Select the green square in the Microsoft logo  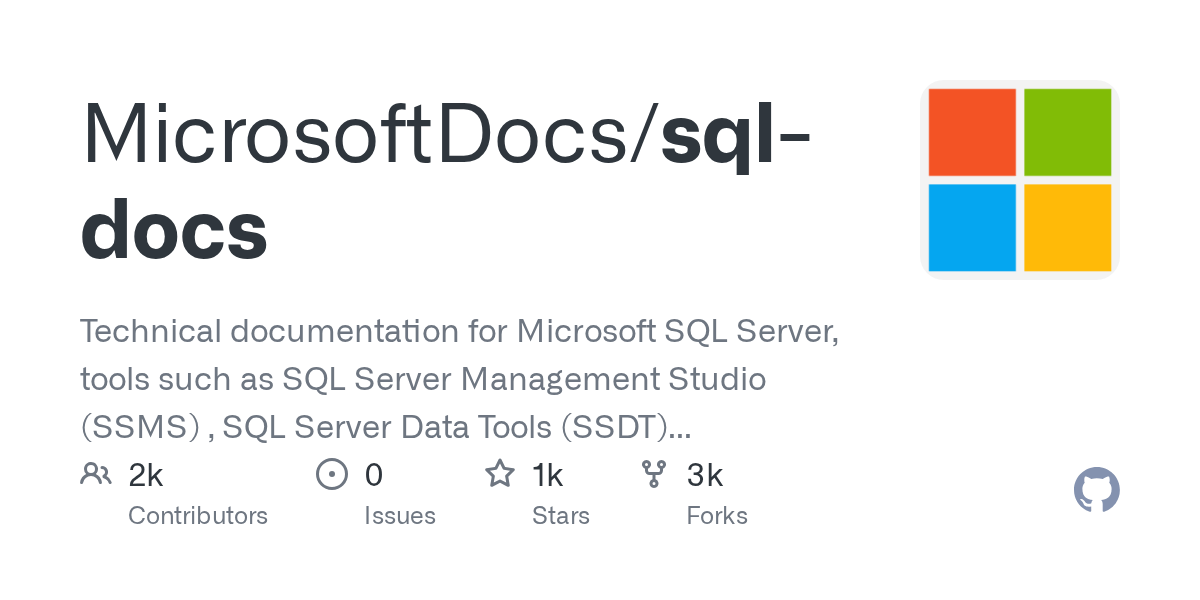(1067, 132)
